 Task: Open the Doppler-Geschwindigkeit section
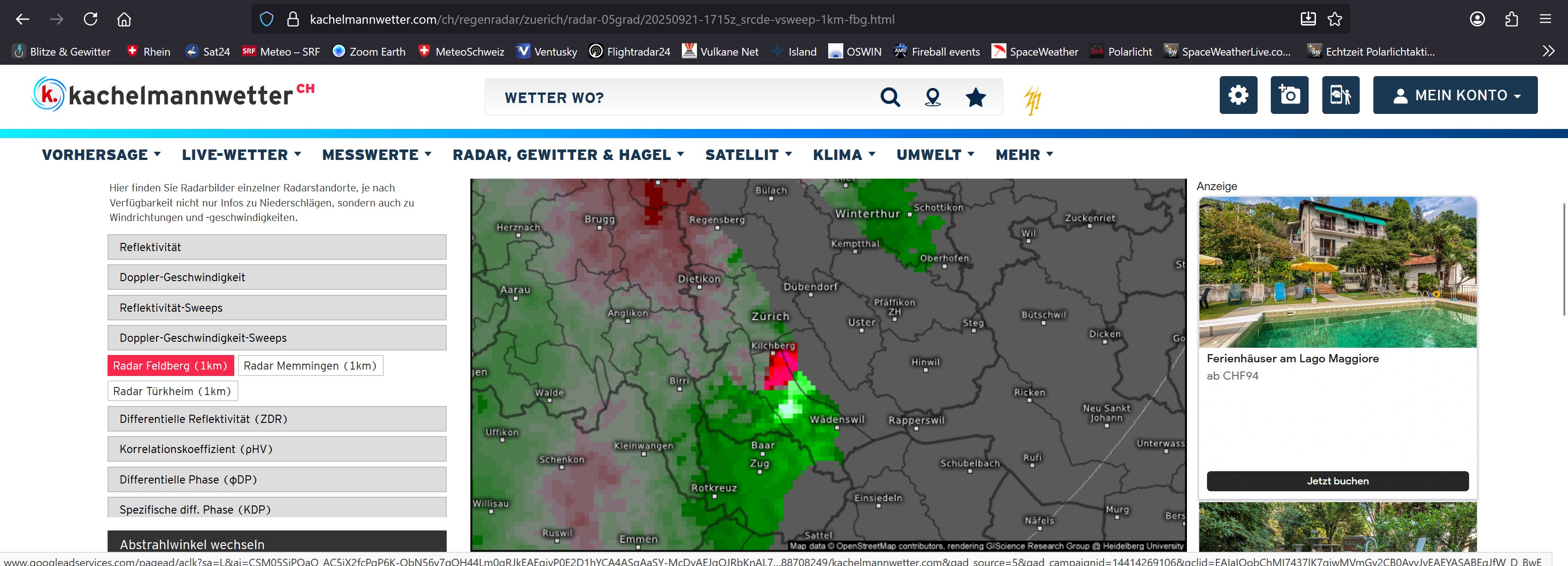click(276, 277)
